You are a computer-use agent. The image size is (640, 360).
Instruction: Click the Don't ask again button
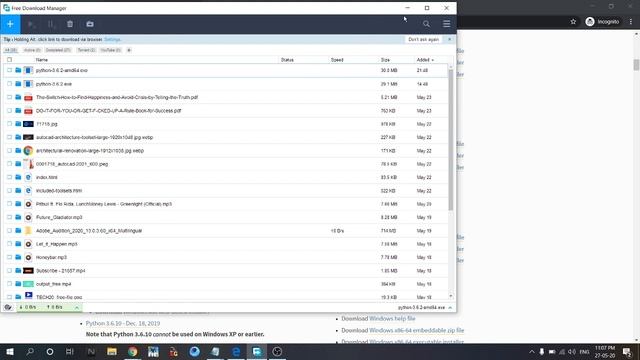[423, 40]
